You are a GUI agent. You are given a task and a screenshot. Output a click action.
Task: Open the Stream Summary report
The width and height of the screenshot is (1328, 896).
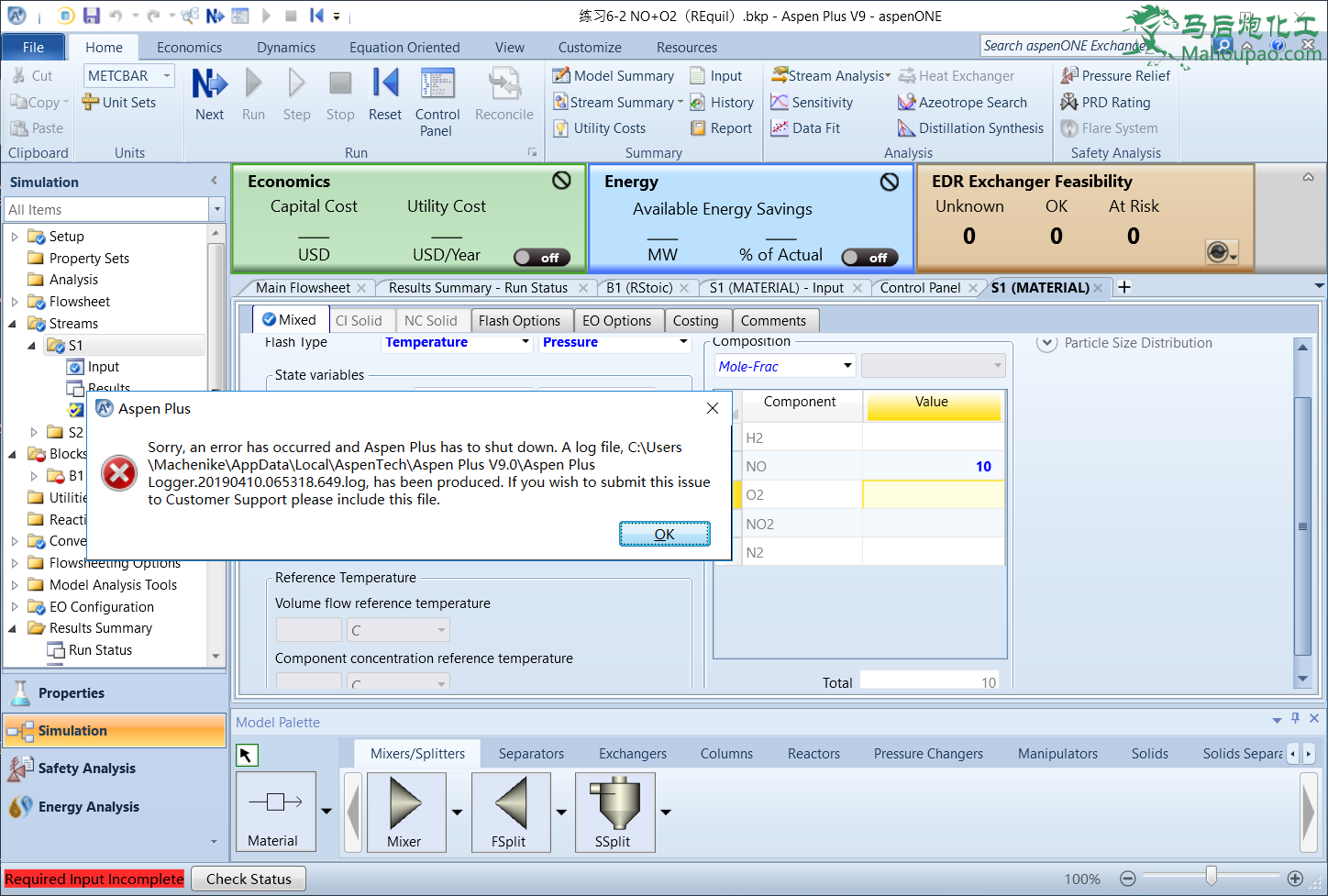tap(614, 103)
